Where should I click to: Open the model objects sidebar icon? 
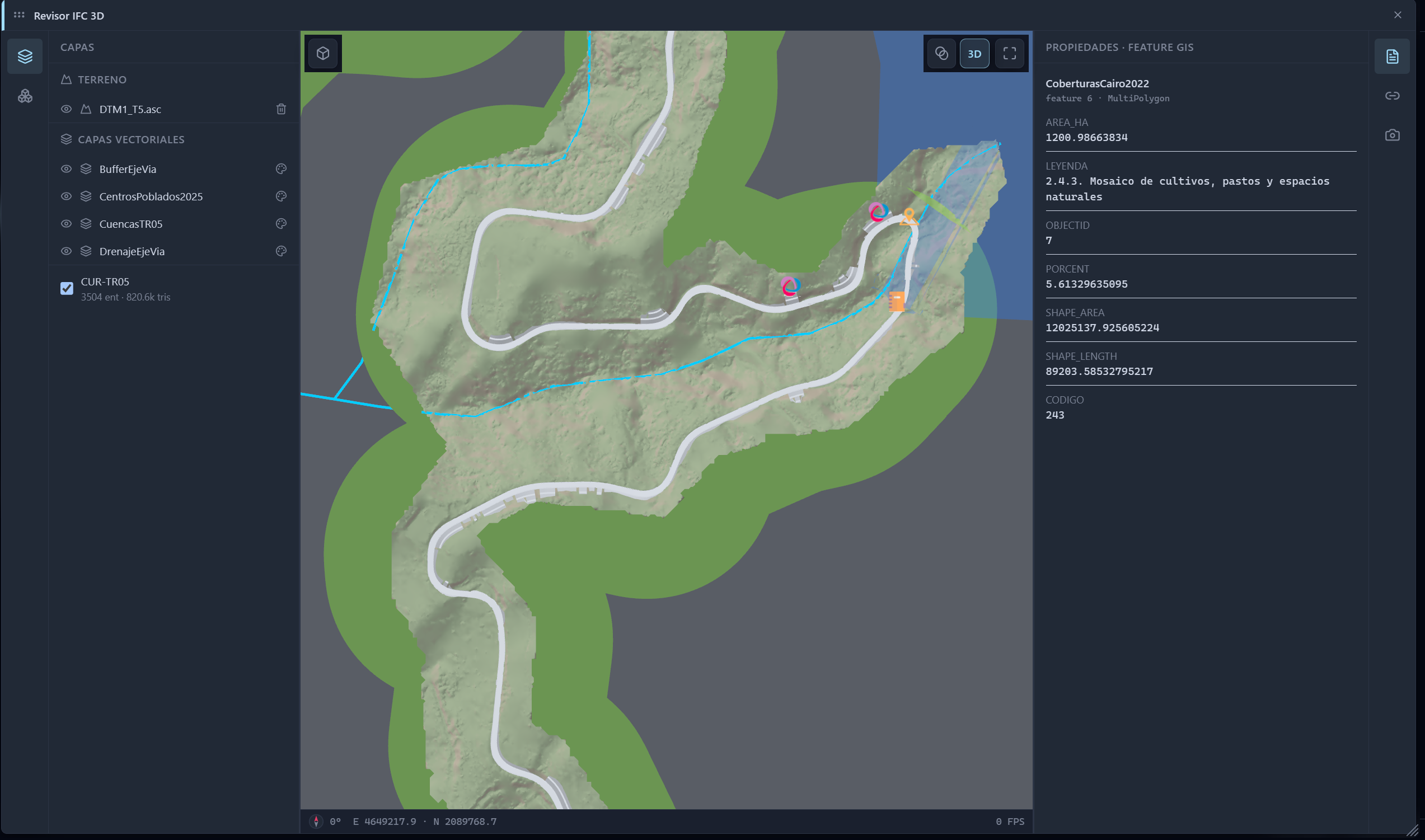(x=25, y=96)
